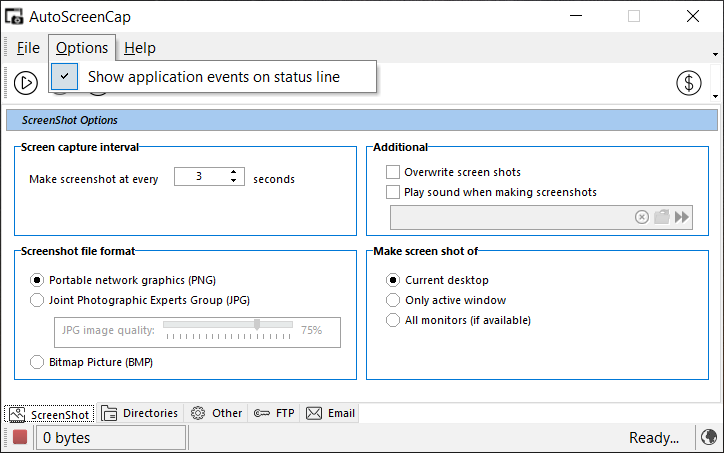724x453 pixels.
Task: Enable Play sound when making screenshots
Action: (393, 192)
